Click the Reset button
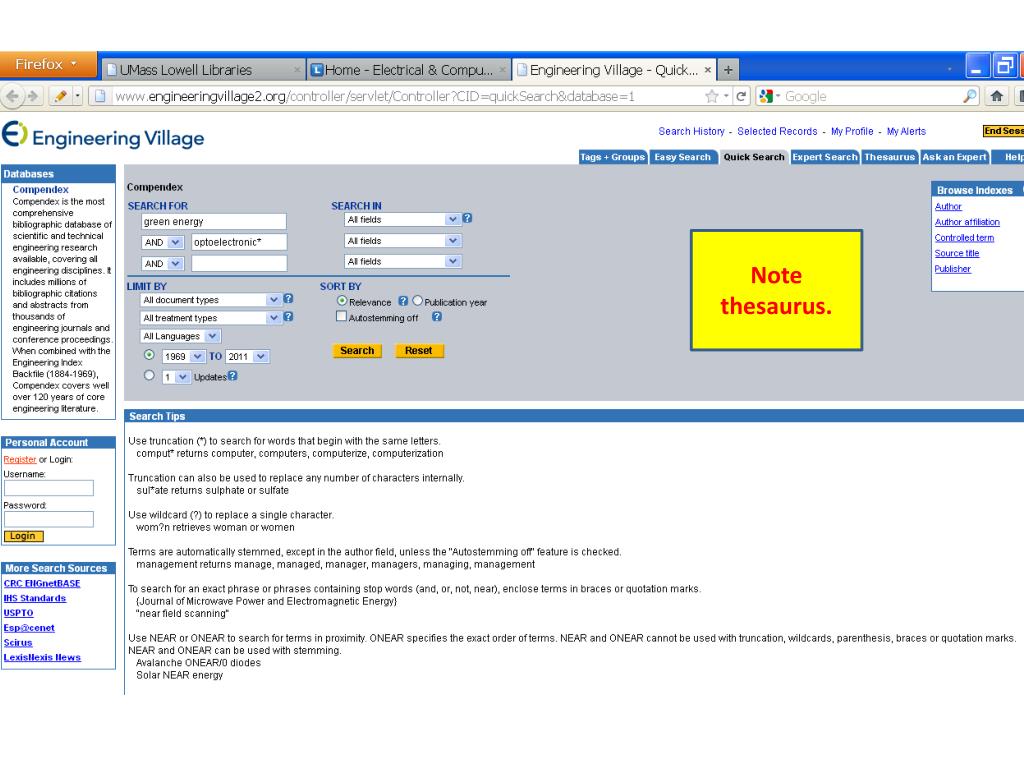The height and width of the screenshot is (768, 1024). [x=419, y=351]
